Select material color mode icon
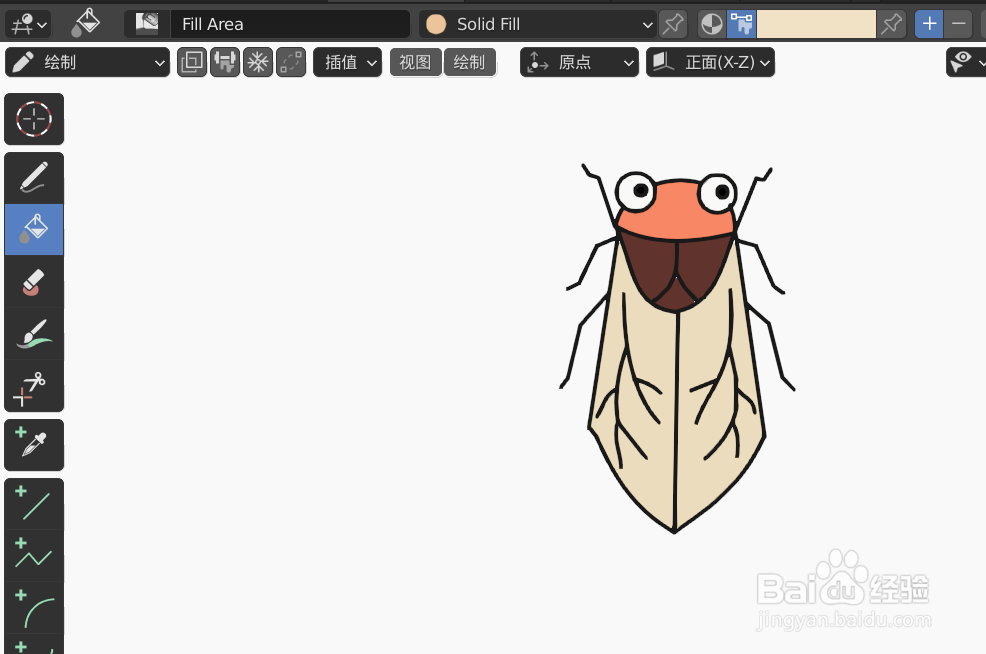This screenshot has height=654, width=986. (712, 24)
